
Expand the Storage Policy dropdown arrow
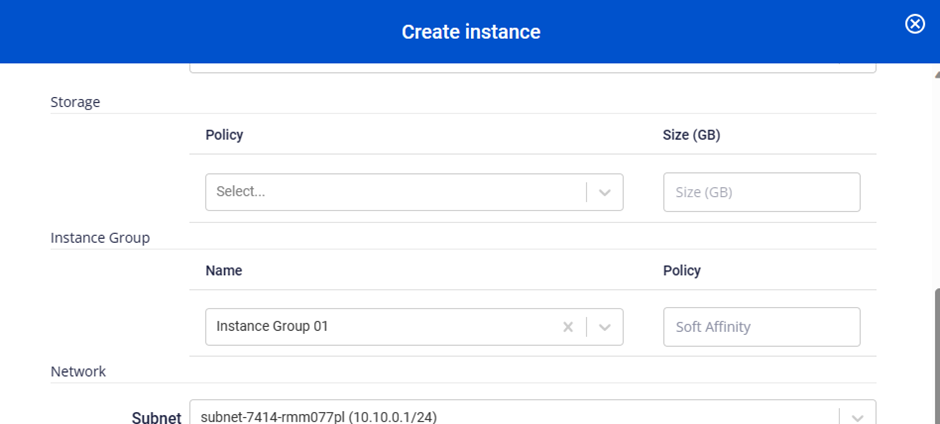(x=605, y=192)
